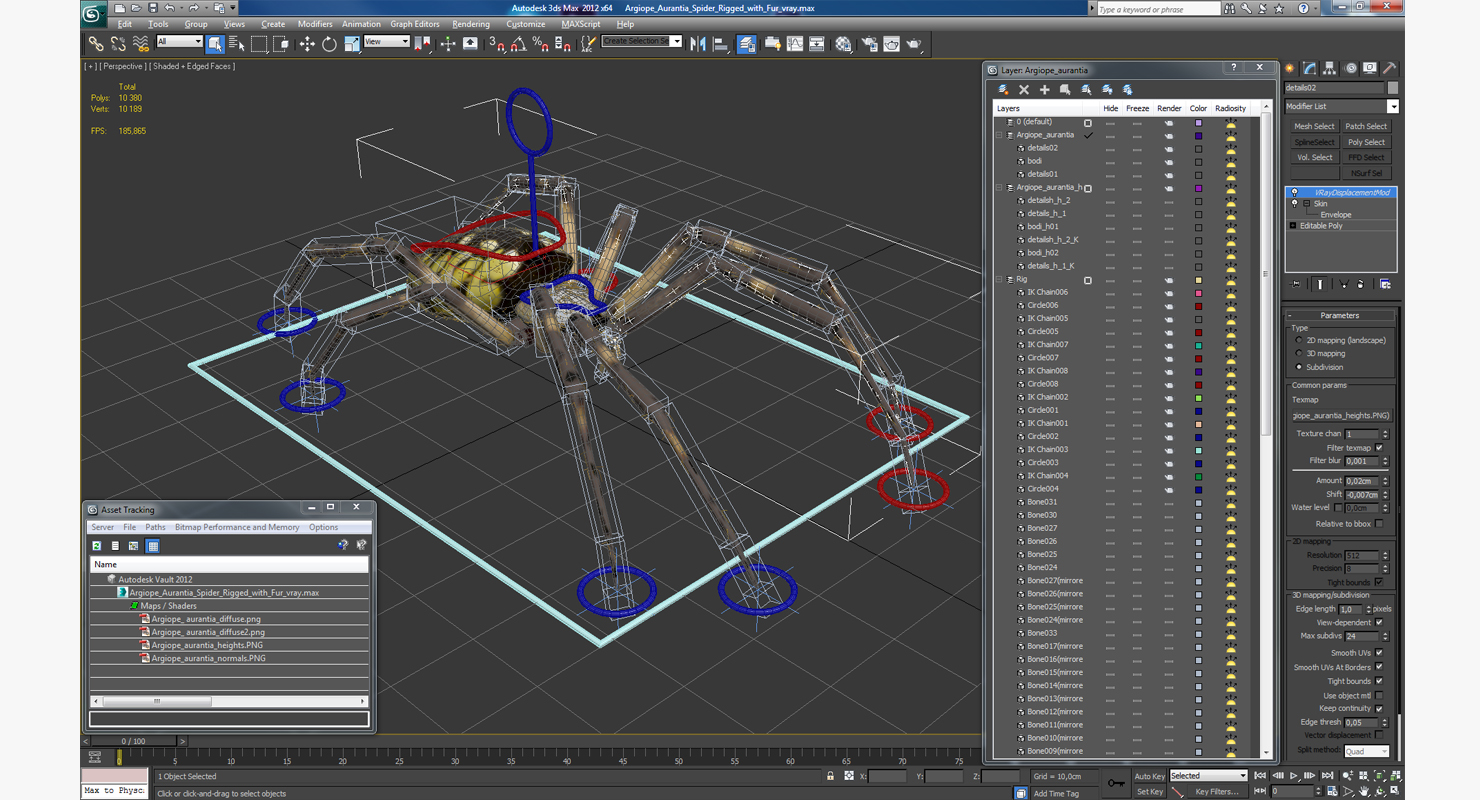Activate the Select and Rotate tool
1480x800 pixels.
[x=329, y=44]
